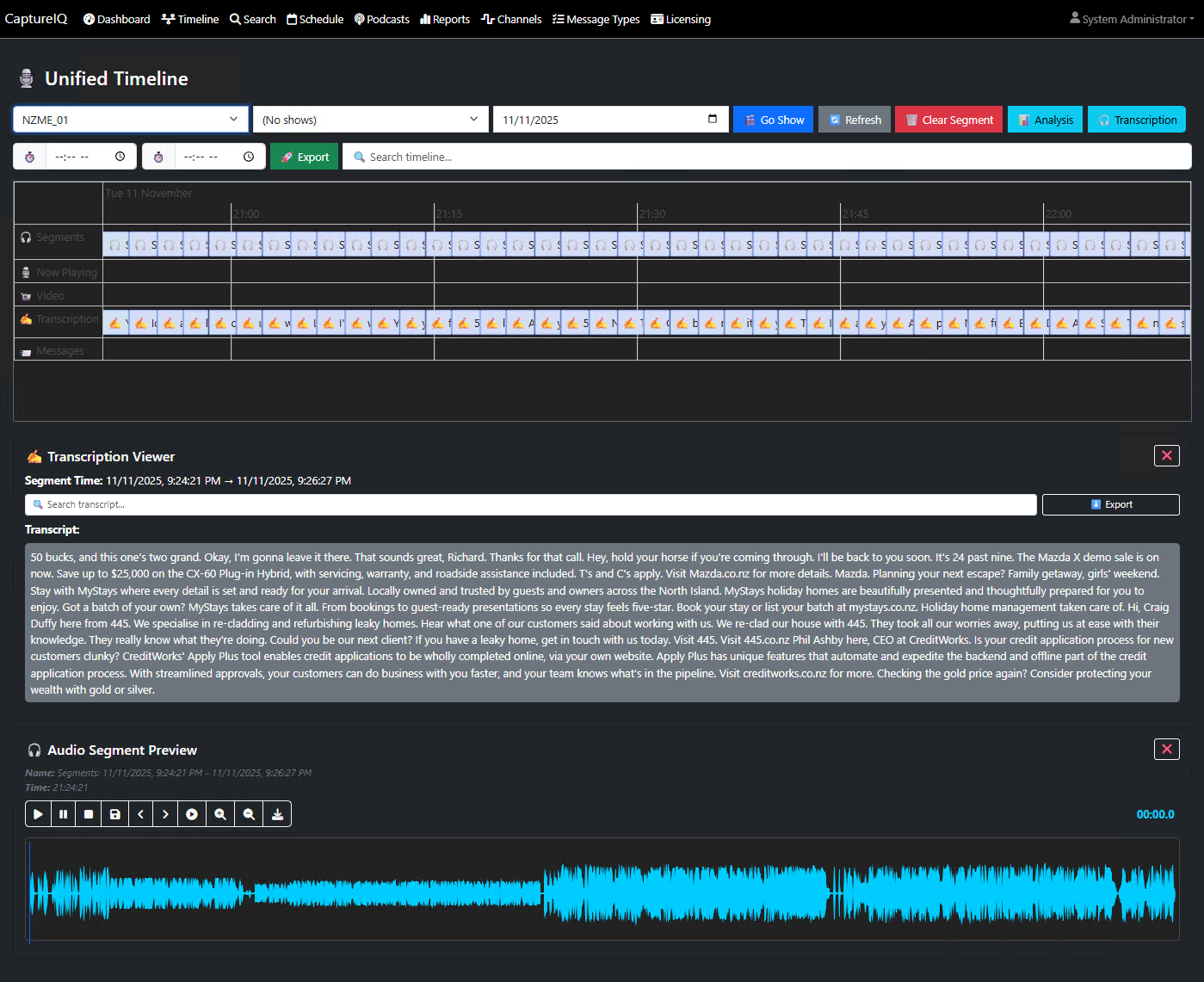The image size is (1204, 982).
Task: Zoom out of the audio waveform
Action: click(x=249, y=814)
